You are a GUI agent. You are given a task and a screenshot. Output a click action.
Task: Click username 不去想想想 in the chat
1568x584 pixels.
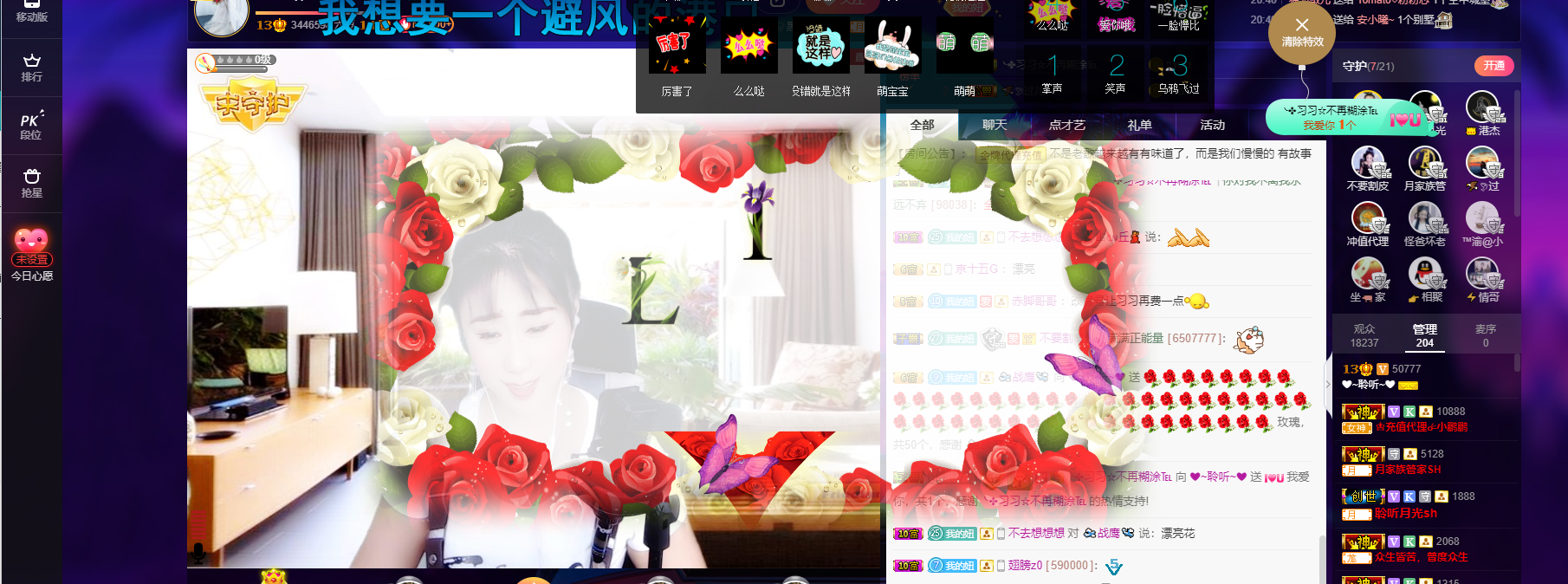click(x=1036, y=533)
